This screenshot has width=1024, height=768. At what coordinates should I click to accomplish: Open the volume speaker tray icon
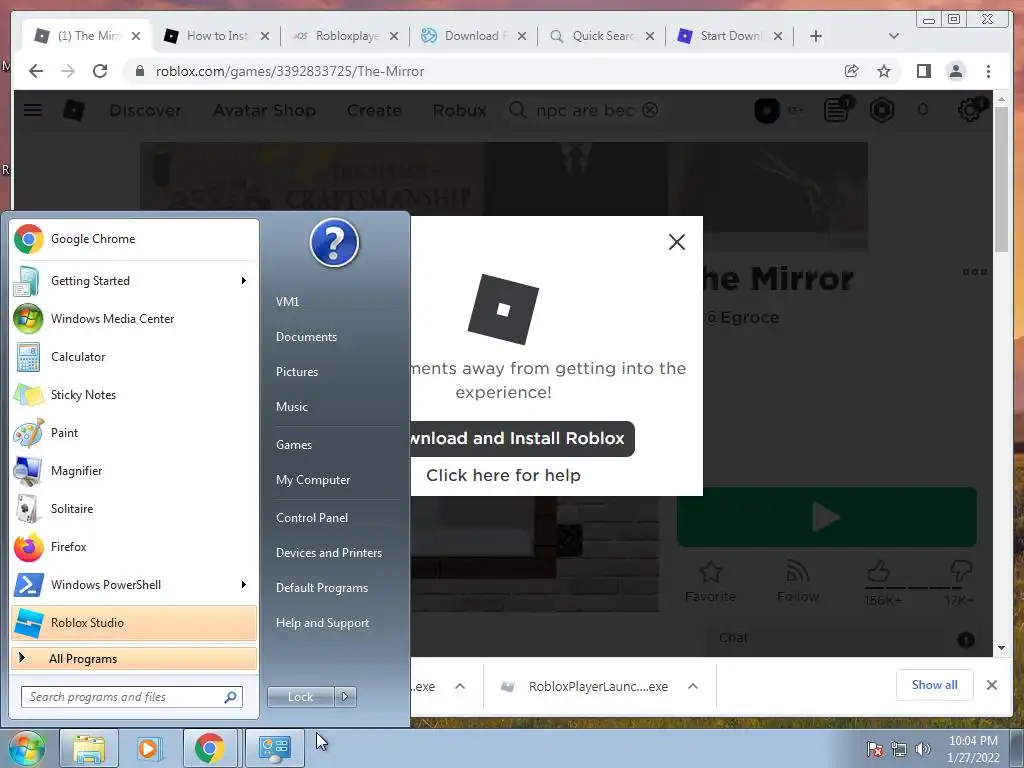point(923,749)
